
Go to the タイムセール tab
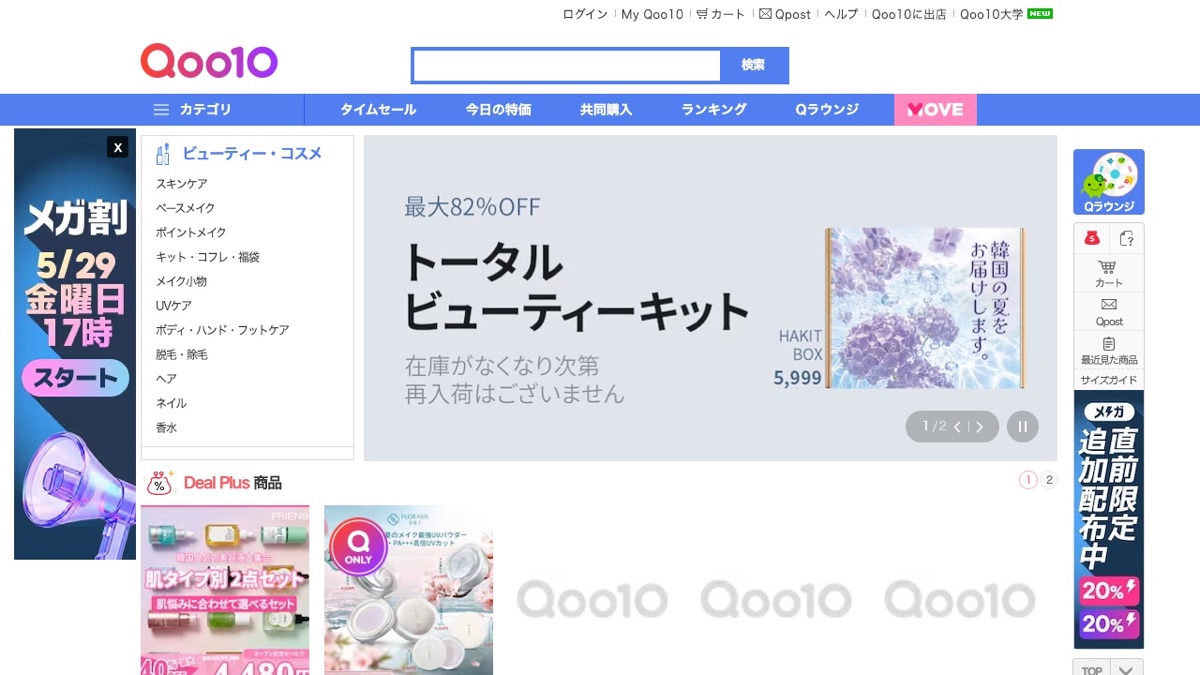(x=378, y=110)
